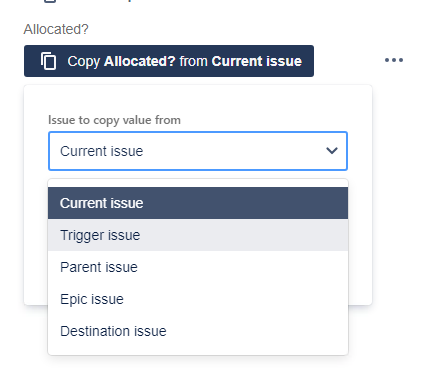
Task: Click the Allocated? field label
Action: (56, 29)
